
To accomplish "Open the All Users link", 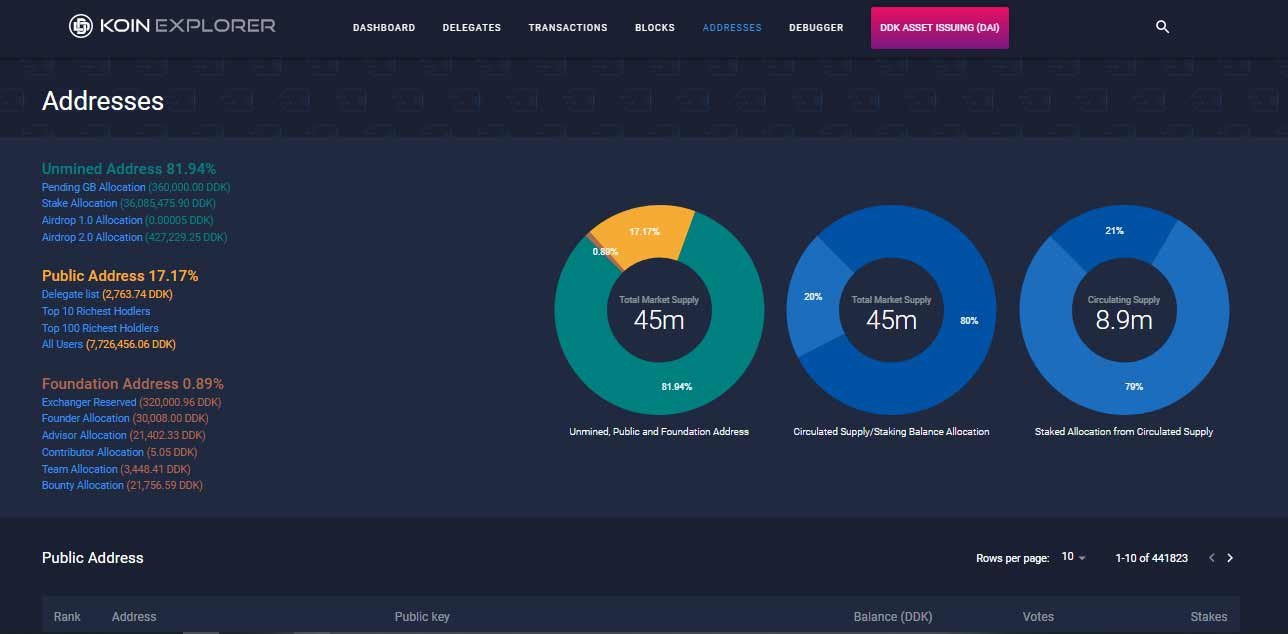I will [62, 344].
